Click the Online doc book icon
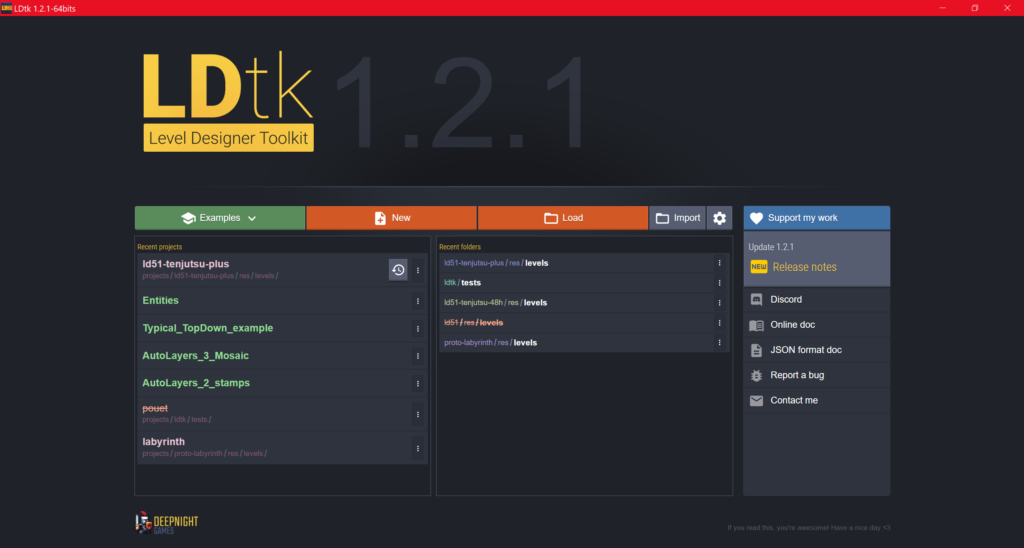Viewport: 1024px width, 548px height. click(756, 325)
